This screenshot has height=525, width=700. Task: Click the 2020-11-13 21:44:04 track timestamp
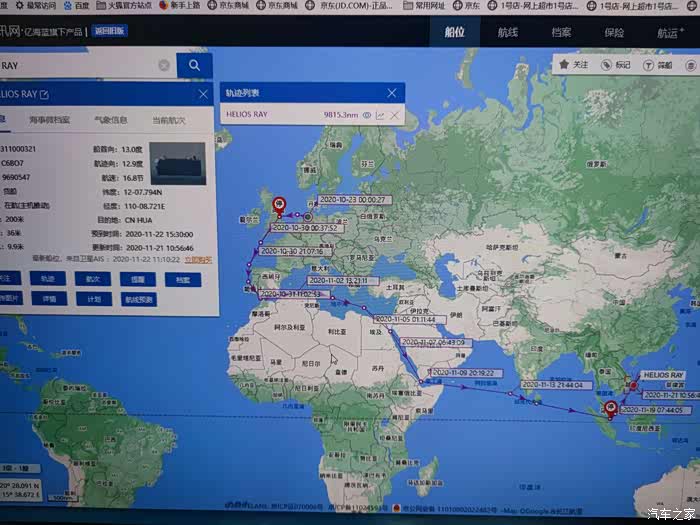coord(556,384)
